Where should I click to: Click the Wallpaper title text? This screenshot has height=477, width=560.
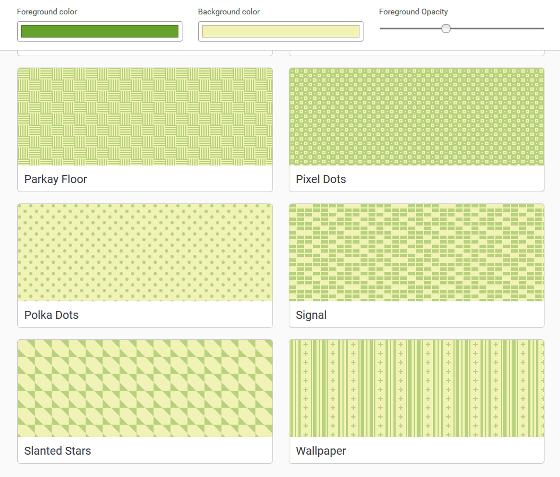click(321, 451)
